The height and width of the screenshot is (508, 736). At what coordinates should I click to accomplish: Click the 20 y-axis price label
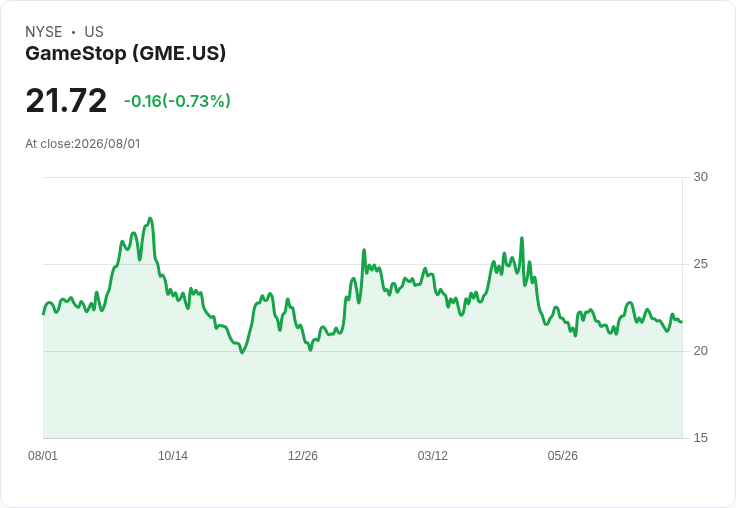point(700,351)
